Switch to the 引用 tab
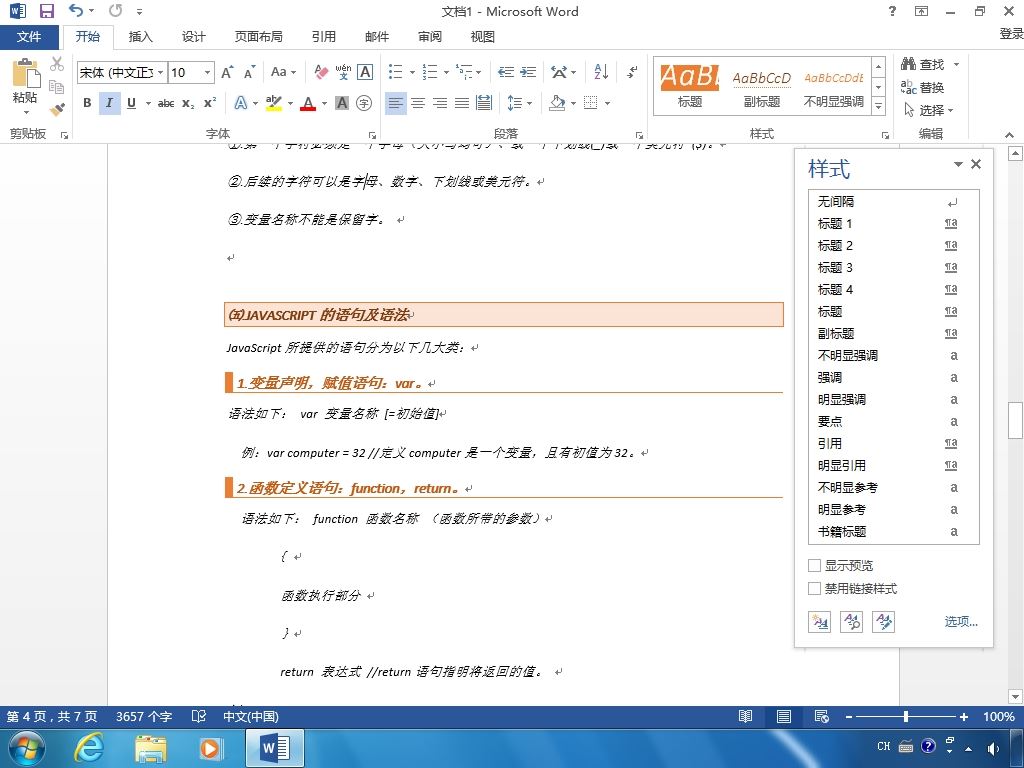The height and width of the screenshot is (768, 1024). 323,37
